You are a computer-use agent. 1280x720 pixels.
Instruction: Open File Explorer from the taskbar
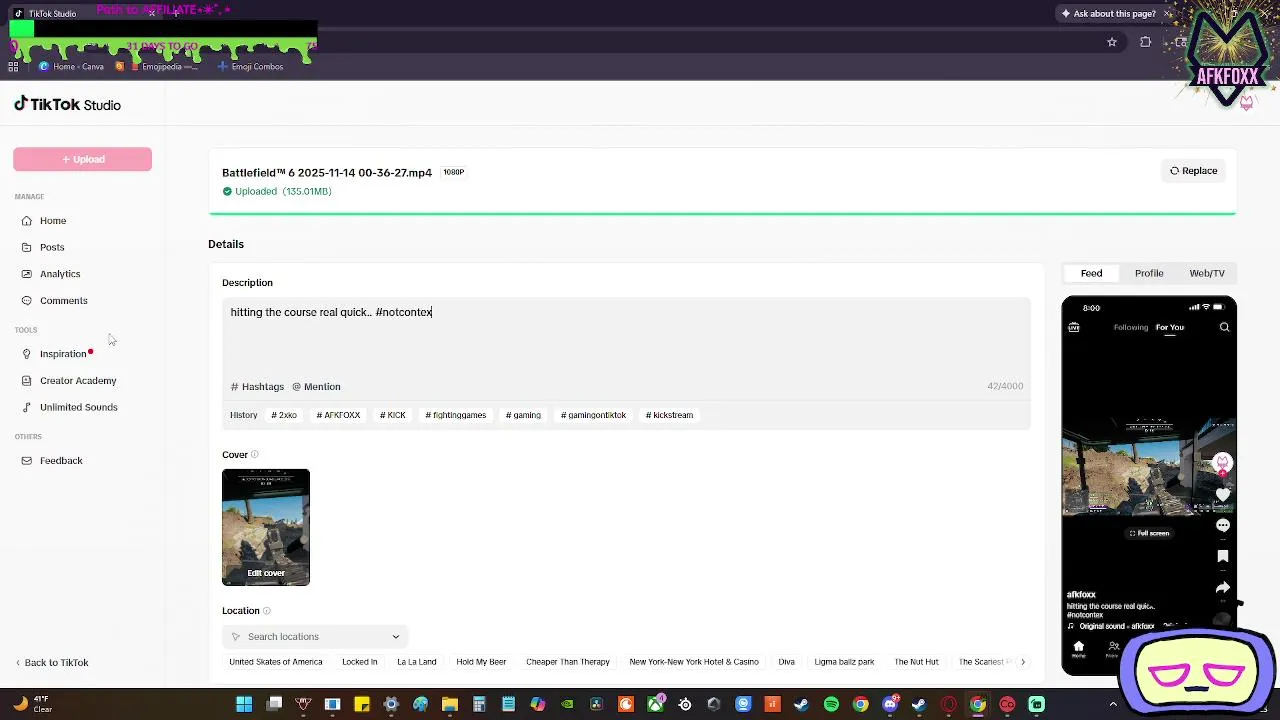[x=450, y=704]
